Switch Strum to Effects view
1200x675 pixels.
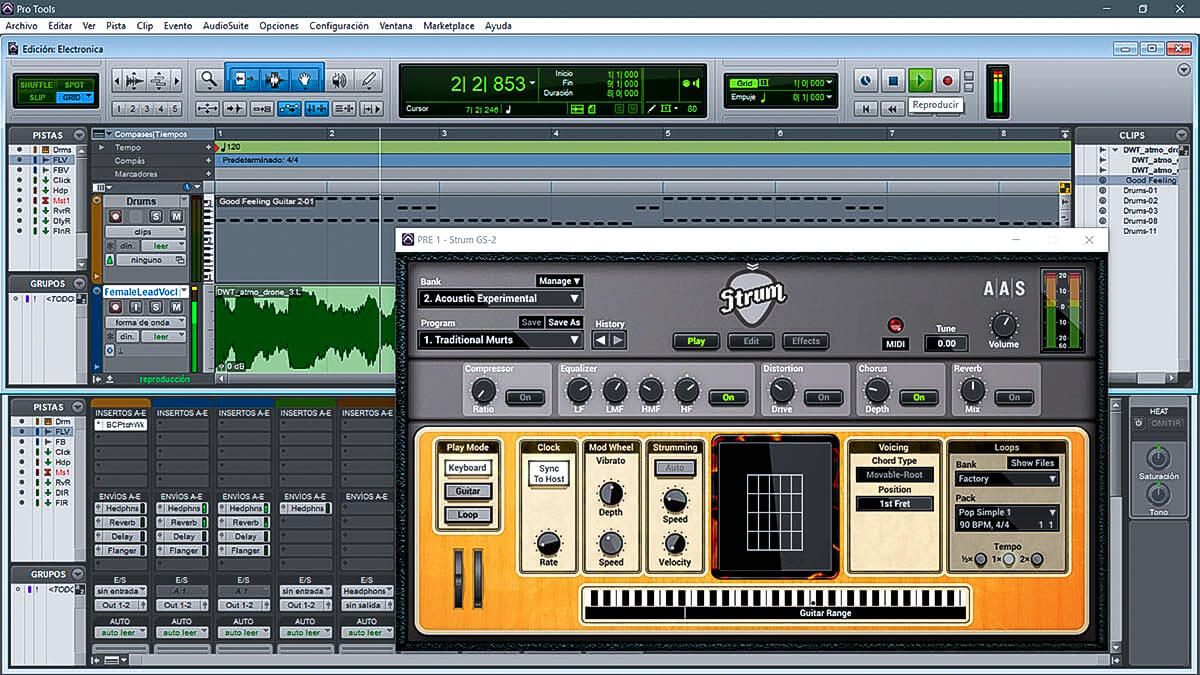pos(806,341)
